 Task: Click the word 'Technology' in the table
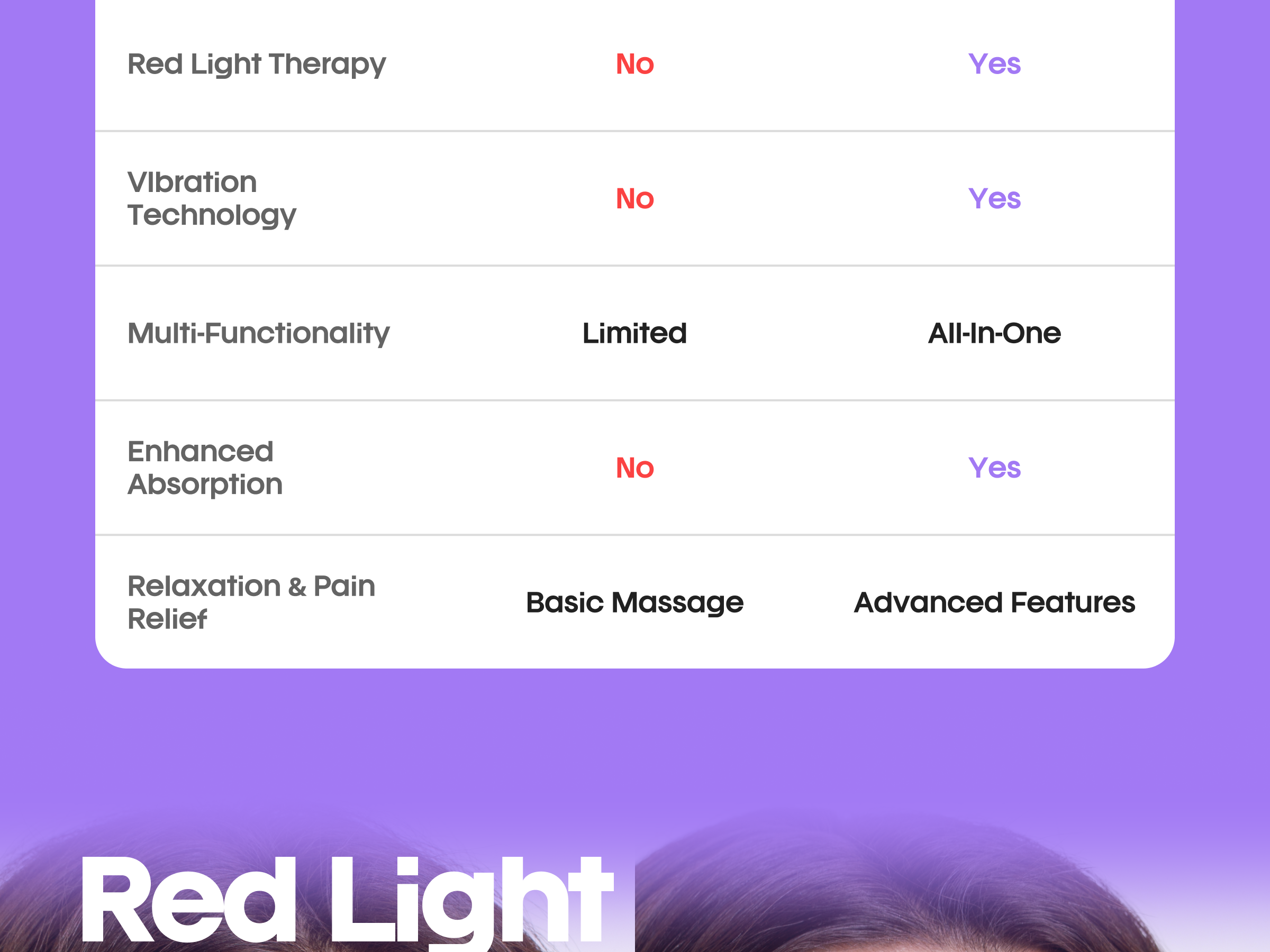pos(212,215)
